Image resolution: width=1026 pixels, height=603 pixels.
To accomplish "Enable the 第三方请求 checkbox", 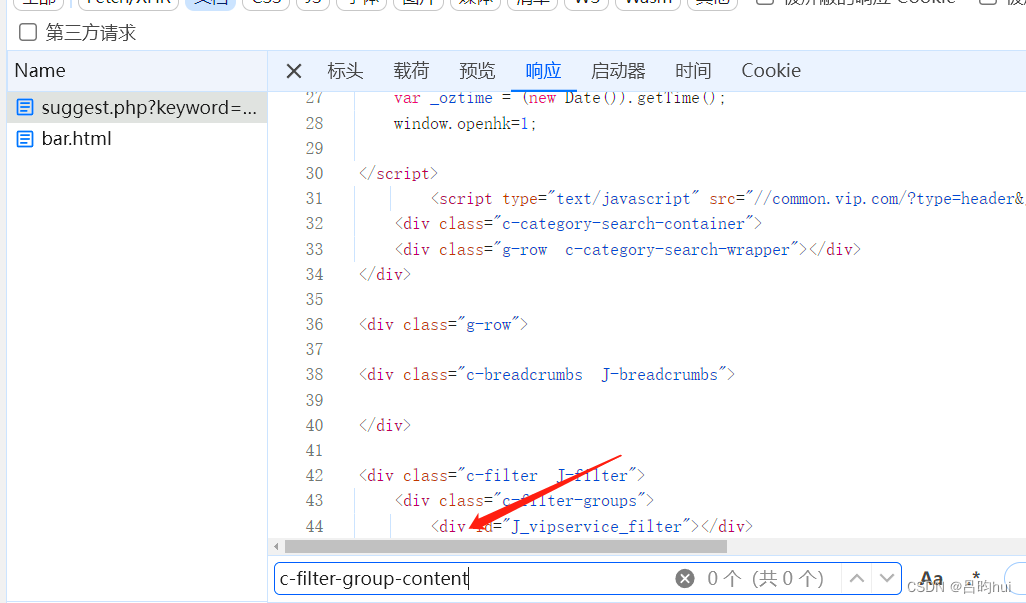I will tap(27, 32).
